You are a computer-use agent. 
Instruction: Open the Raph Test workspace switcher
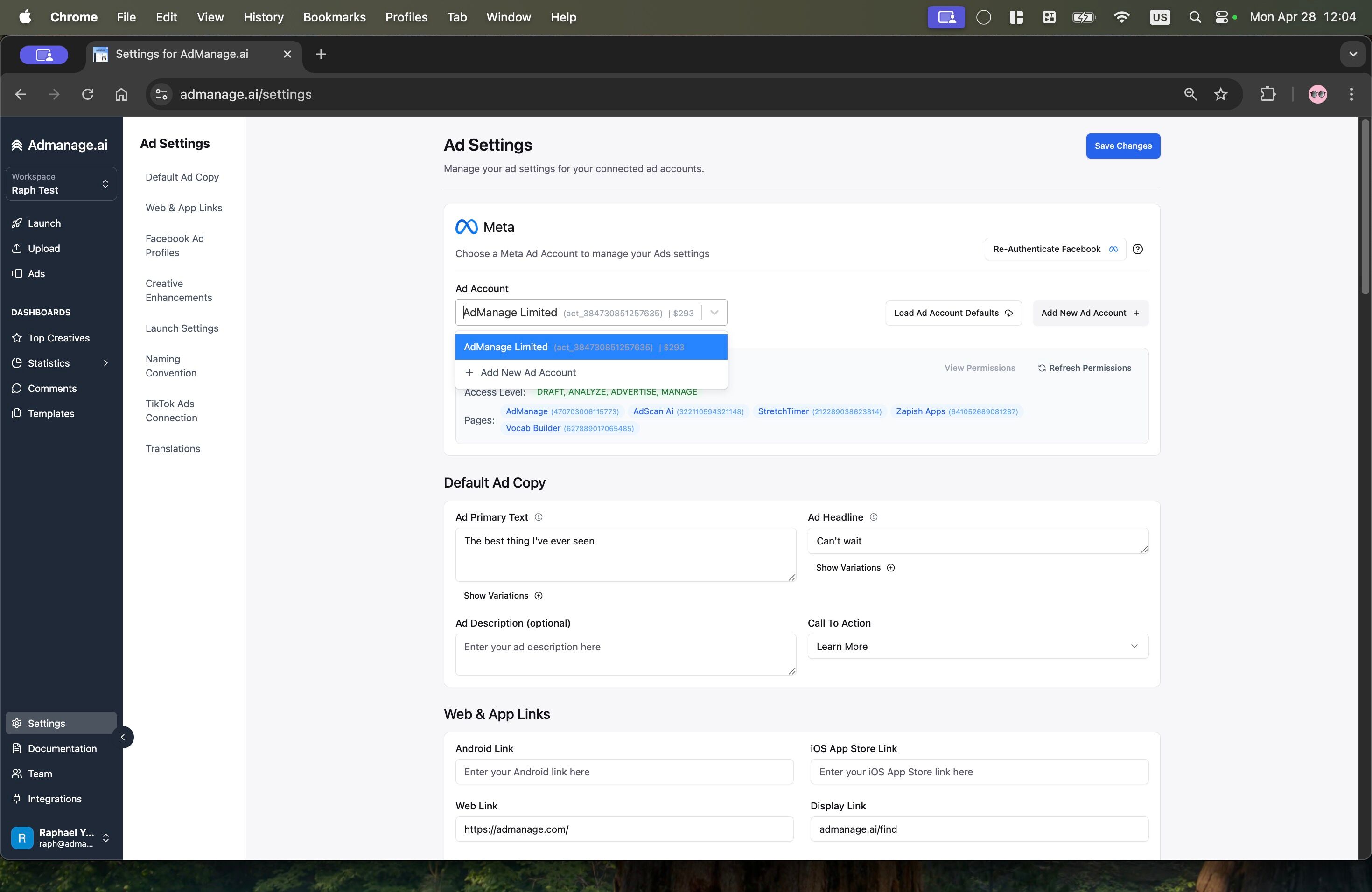61,184
